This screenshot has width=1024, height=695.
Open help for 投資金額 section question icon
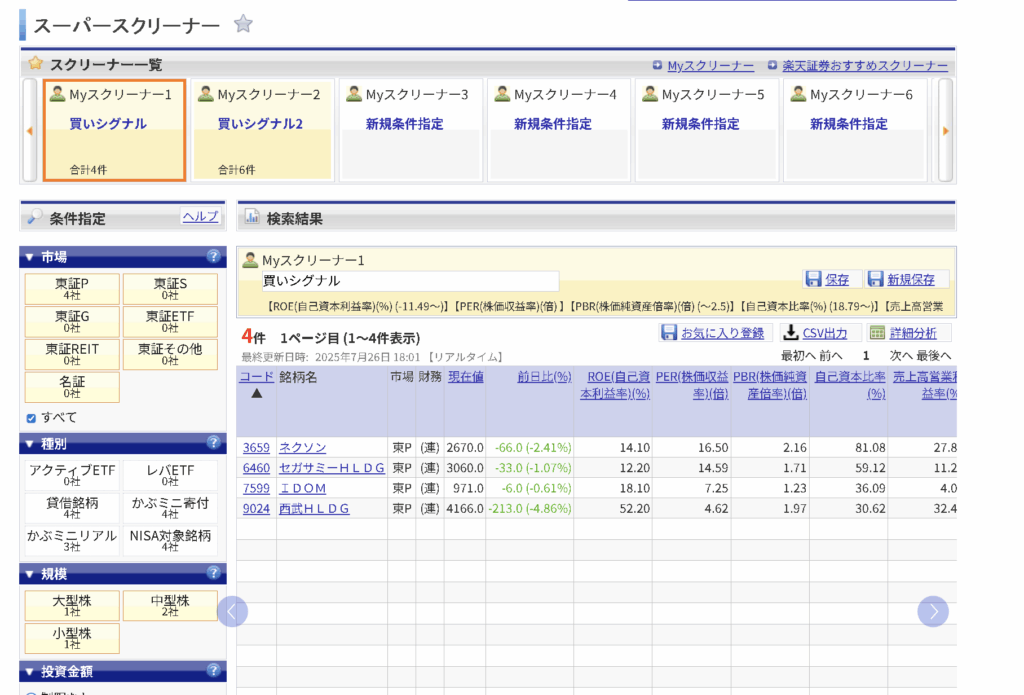click(x=213, y=670)
